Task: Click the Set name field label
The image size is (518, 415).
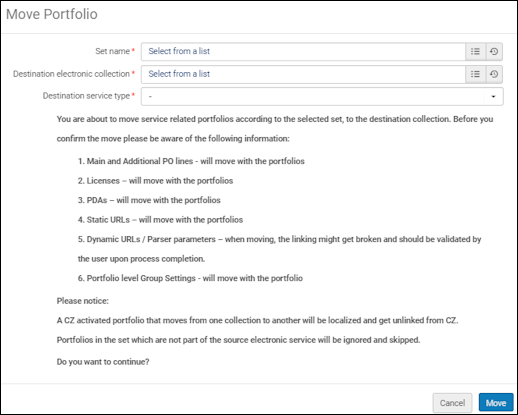Action: 113,51
